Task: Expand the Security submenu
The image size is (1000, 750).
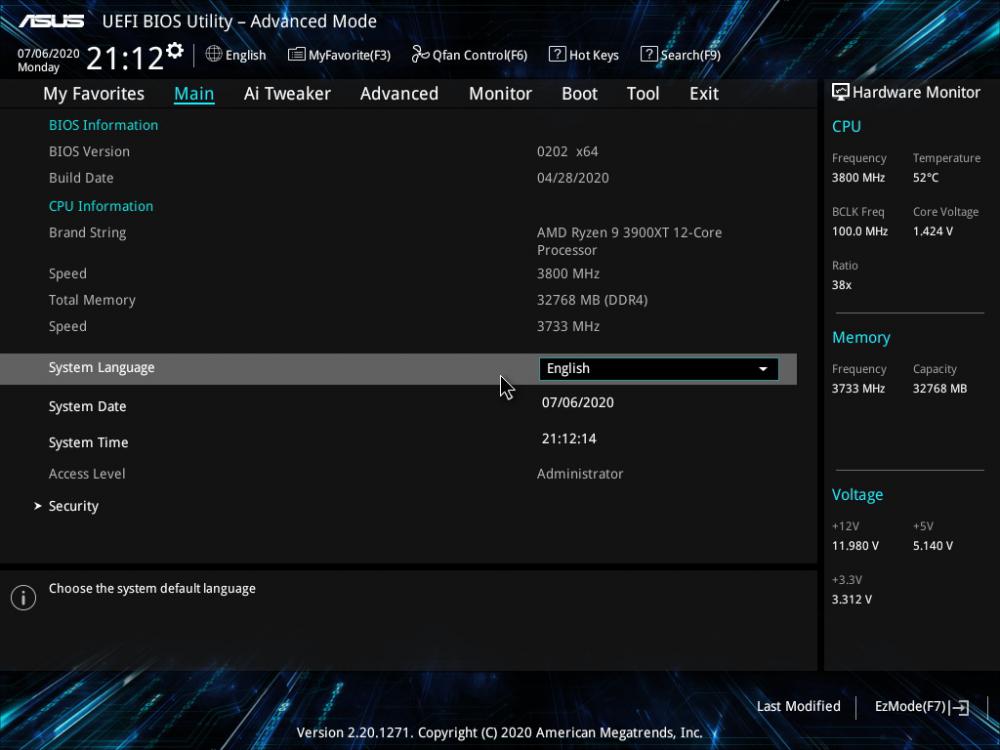Action: [73, 506]
